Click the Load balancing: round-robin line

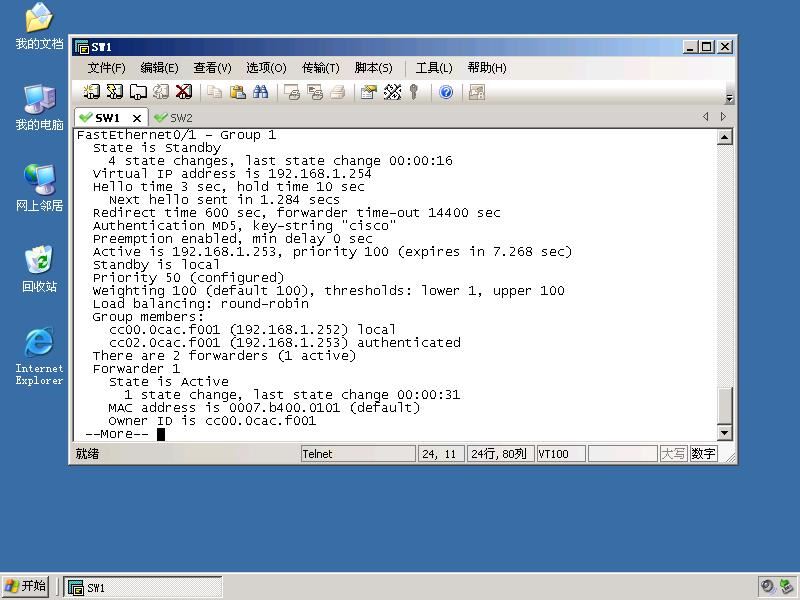point(201,304)
